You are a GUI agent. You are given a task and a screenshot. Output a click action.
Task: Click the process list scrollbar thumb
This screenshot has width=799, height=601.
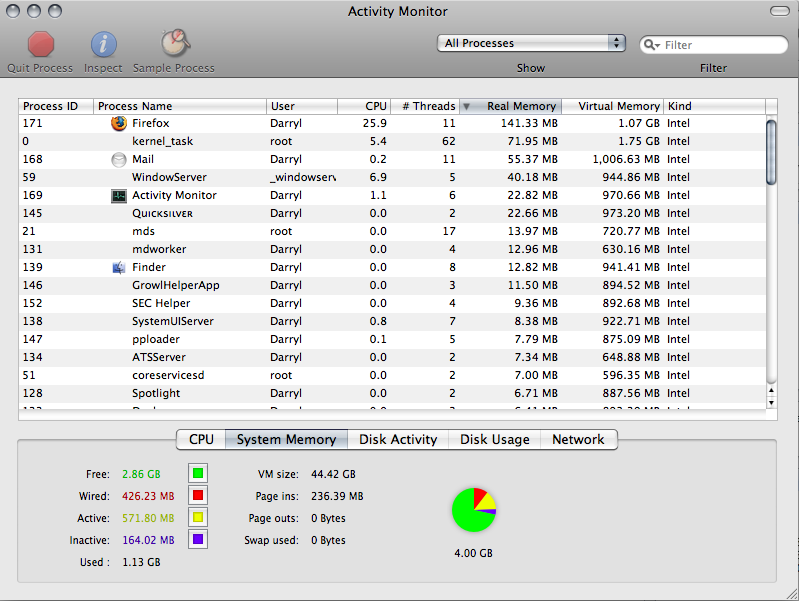[x=771, y=152]
